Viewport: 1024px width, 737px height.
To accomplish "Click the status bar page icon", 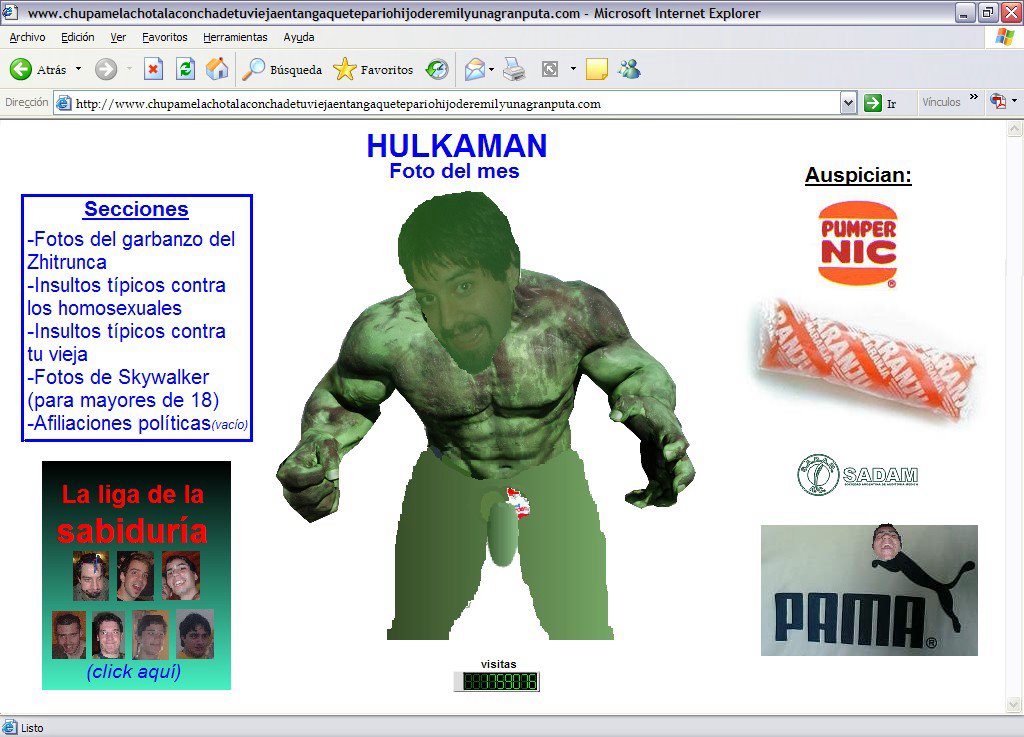I will [x=10, y=727].
